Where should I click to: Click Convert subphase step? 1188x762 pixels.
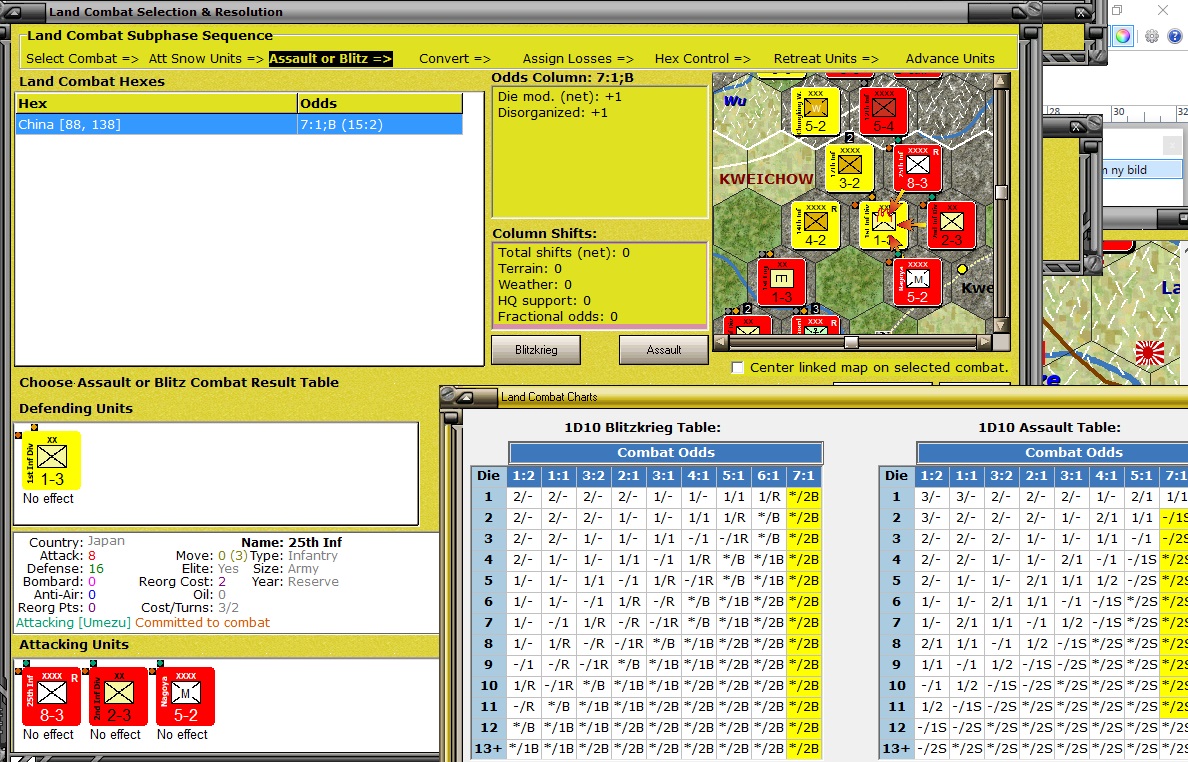click(x=455, y=58)
